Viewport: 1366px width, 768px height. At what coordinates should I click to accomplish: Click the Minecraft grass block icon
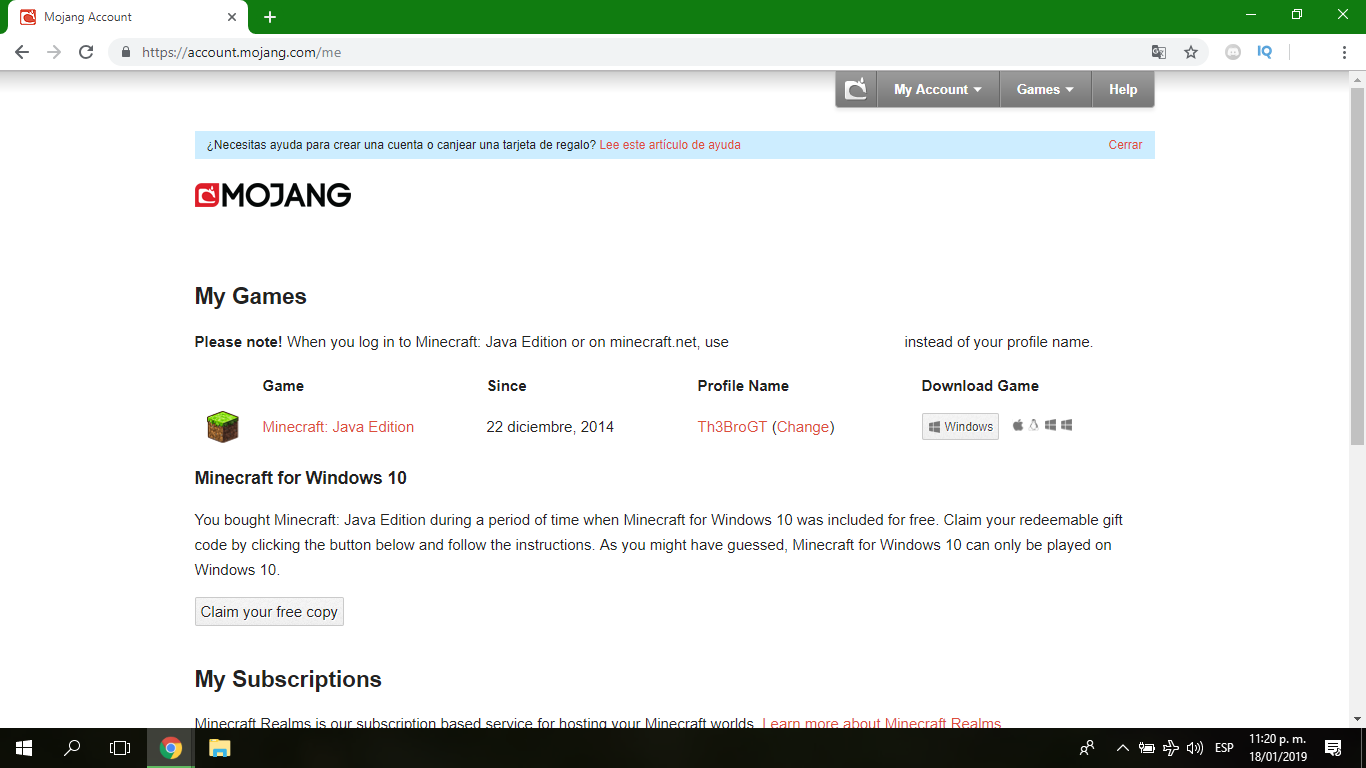[x=222, y=427]
